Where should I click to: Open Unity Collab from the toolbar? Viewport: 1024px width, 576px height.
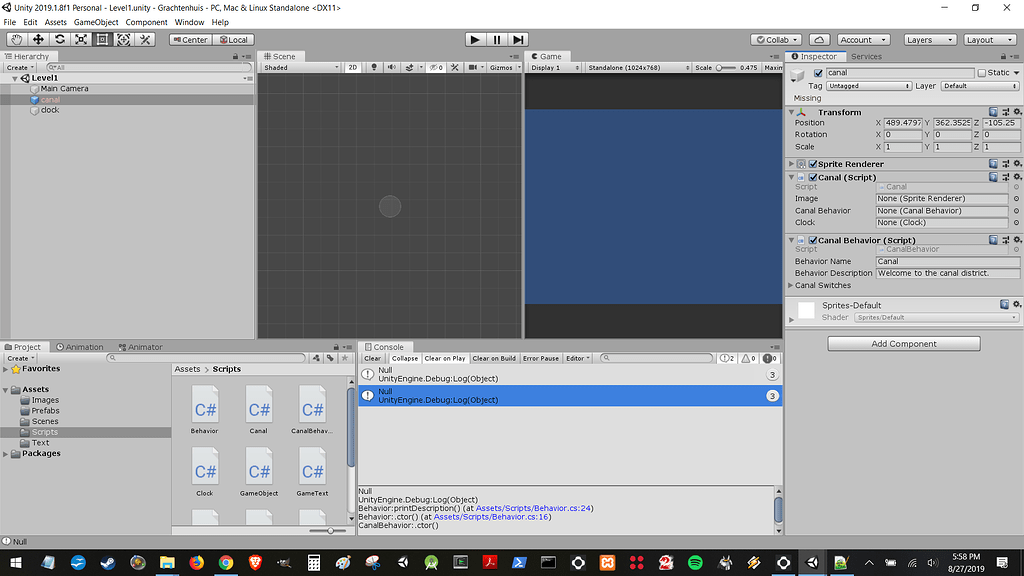tap(776, 39)
